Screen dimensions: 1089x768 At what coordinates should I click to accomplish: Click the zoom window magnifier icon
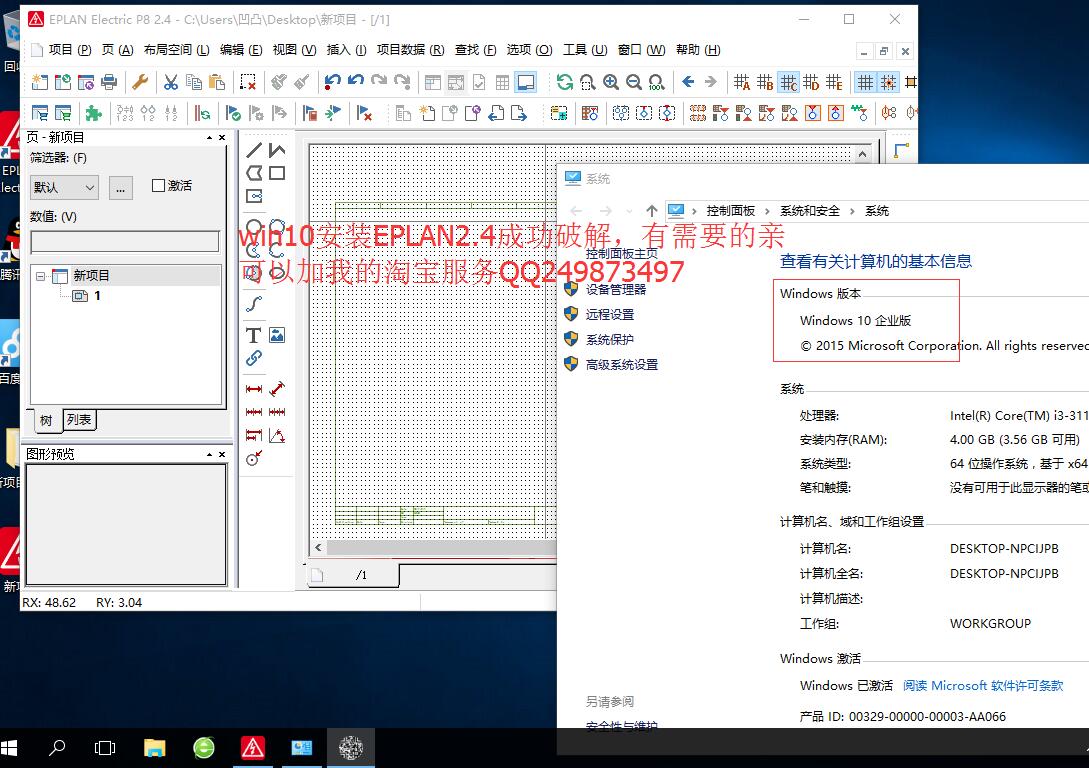coord(588,83)
